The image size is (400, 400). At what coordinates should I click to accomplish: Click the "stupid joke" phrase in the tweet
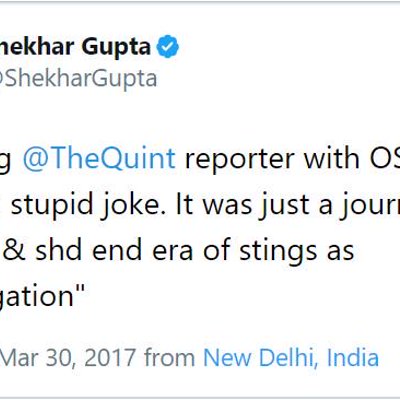point(85,205)
